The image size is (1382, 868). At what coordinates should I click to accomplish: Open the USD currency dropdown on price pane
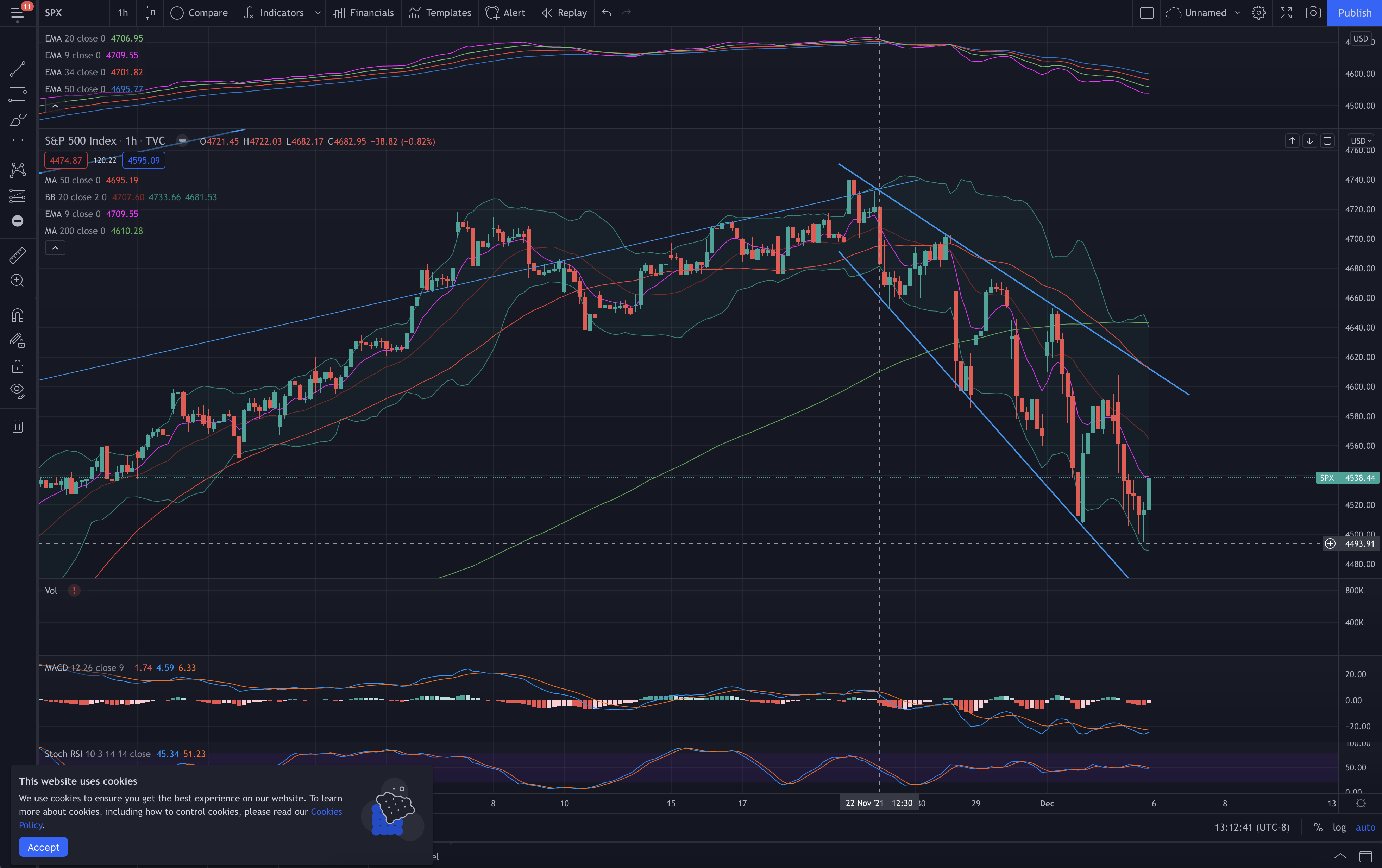point(1360,141)
